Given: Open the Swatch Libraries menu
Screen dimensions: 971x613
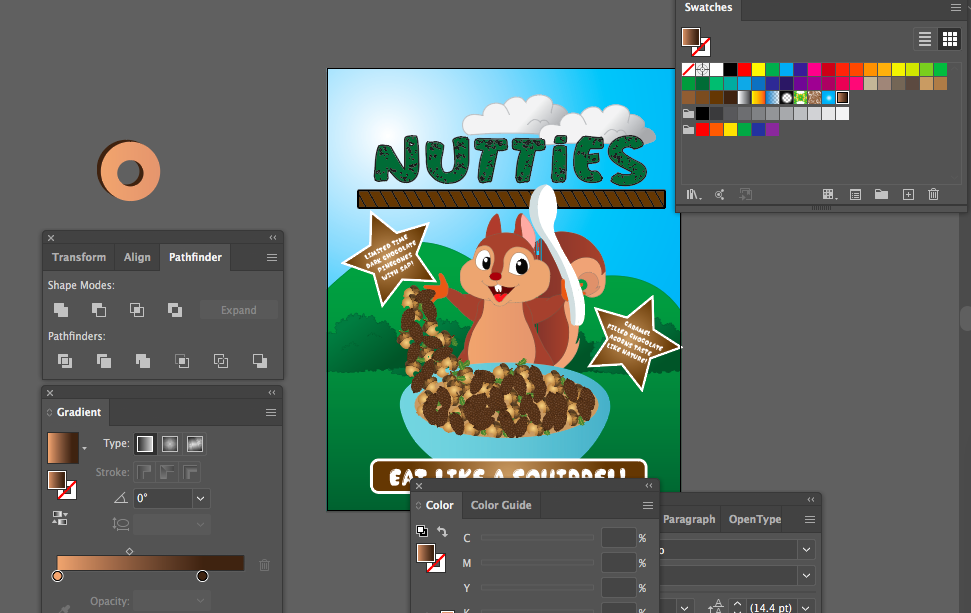Looking at the screenshot, I should (x=693, y=194).
